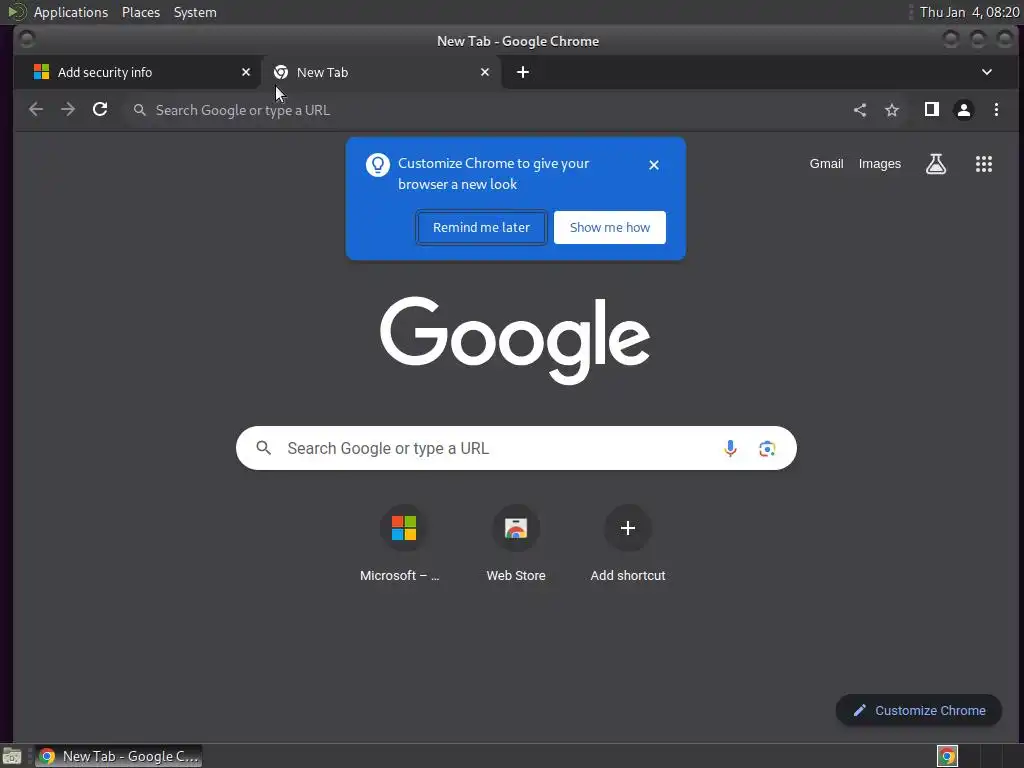Viewport: 1024px width, 768px height.
Task: Focus the Google search box
Action: [516, 448]
